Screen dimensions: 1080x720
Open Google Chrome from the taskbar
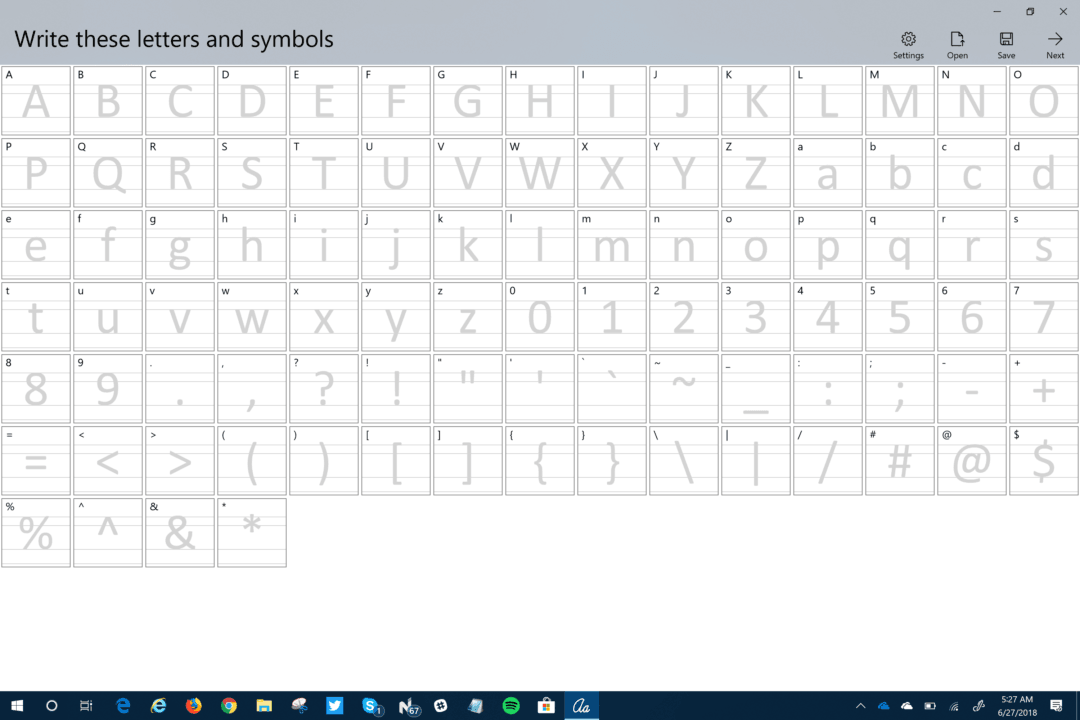click(228, 706)
